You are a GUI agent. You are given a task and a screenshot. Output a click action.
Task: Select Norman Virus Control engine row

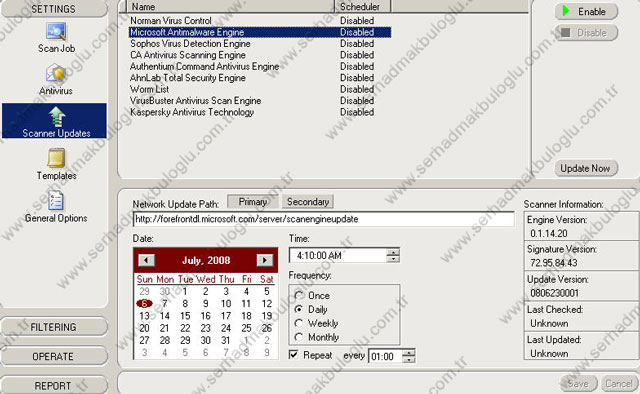coord(260,20)
